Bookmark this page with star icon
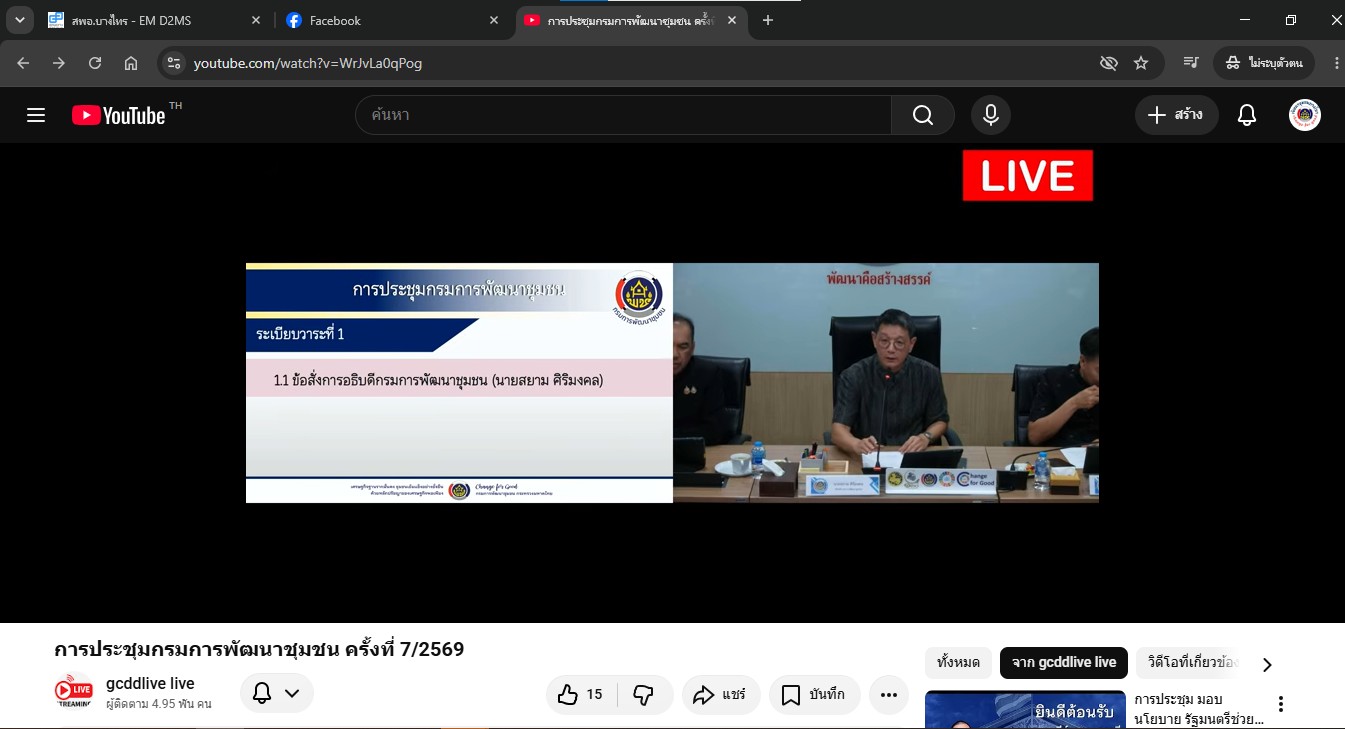This screenshot has height=729, width=1345. [1141, 63]
